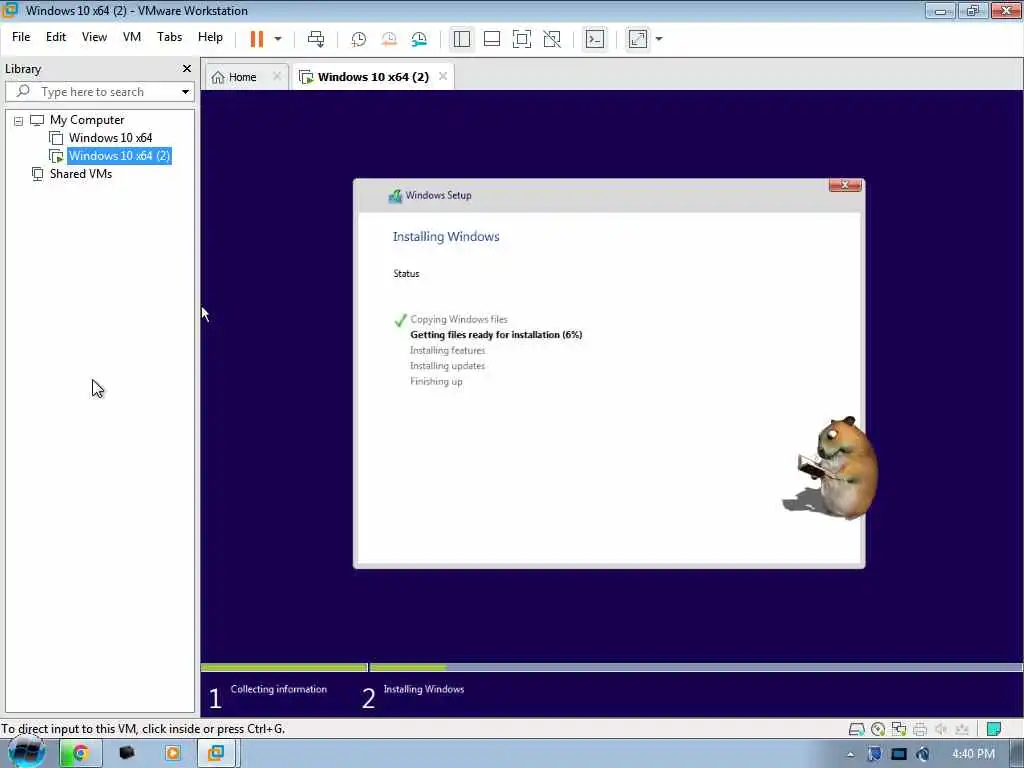1024x768 pixels.
Task: Click the volume speaker tray icon
Action: (923, 754)
